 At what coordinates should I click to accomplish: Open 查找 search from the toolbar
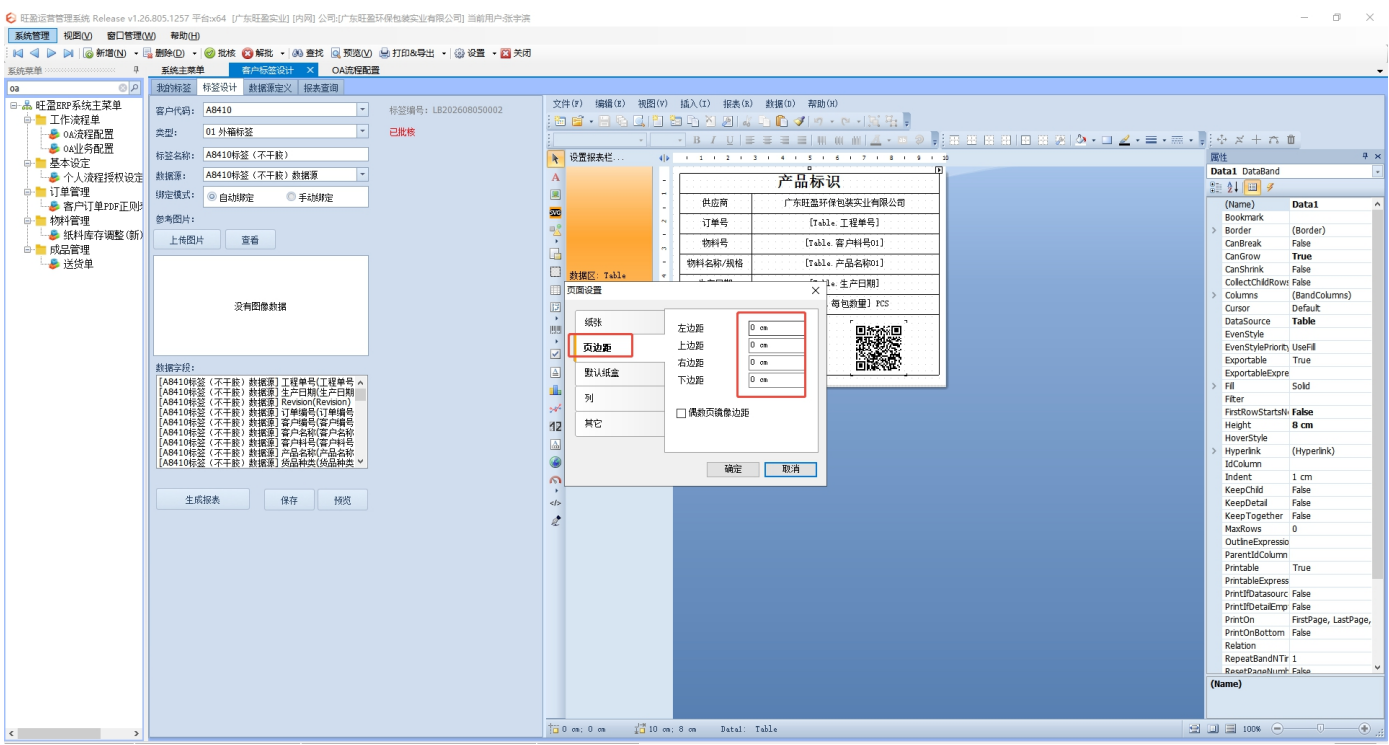point(308,53)
